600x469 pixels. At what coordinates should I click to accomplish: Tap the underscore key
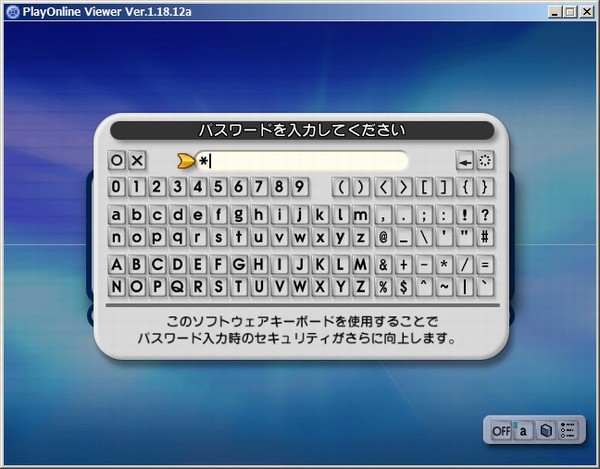click(x=403, y=237)
